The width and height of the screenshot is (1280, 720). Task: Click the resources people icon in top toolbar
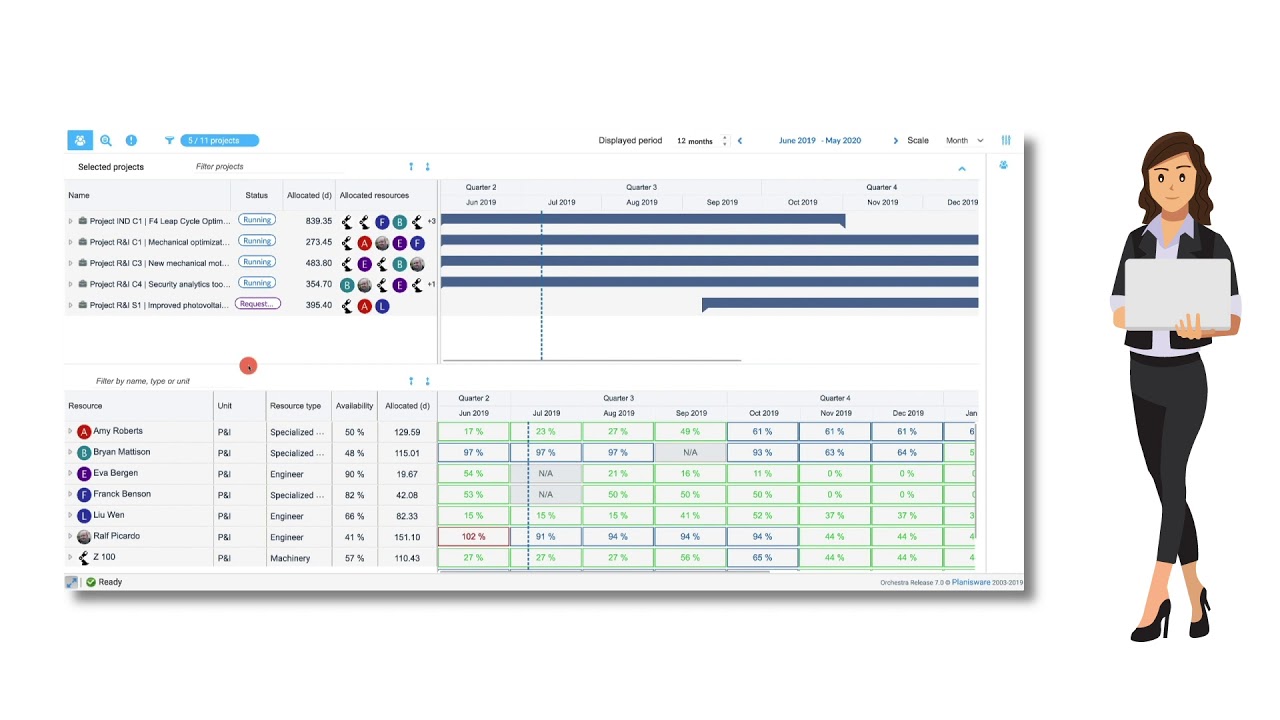pos(80,141)
